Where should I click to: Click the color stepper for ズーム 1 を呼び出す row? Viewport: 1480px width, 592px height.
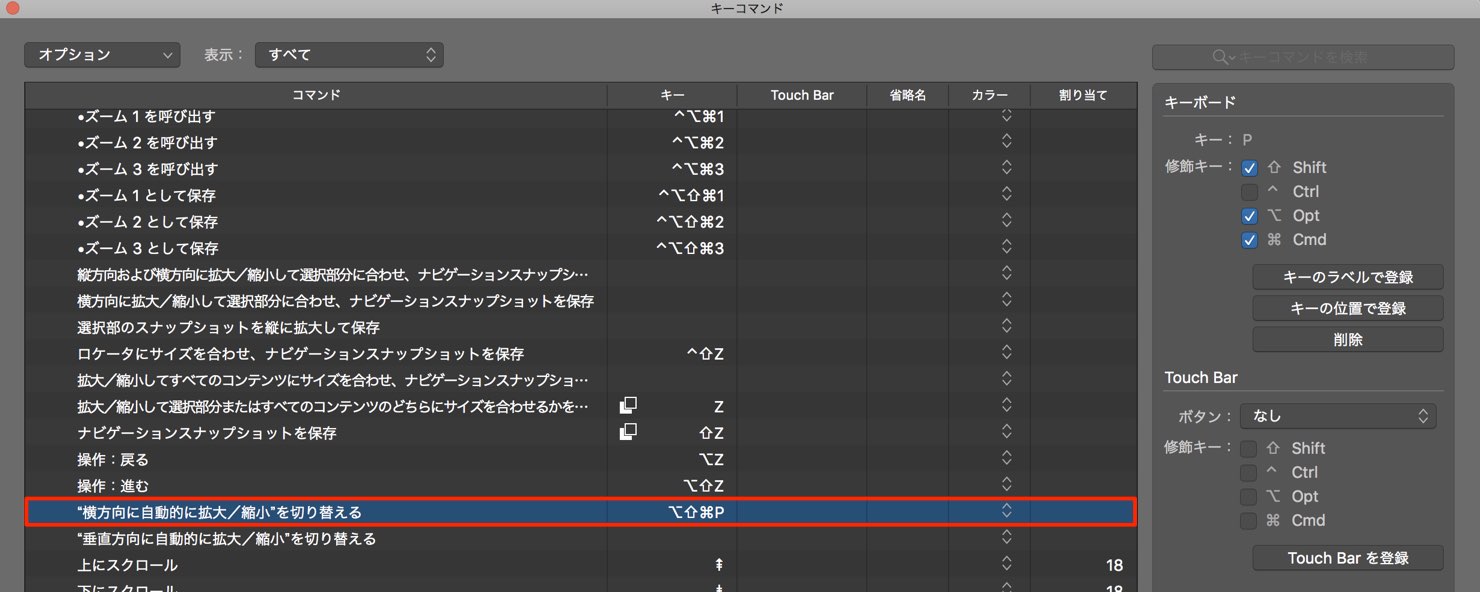point(1007,116)
